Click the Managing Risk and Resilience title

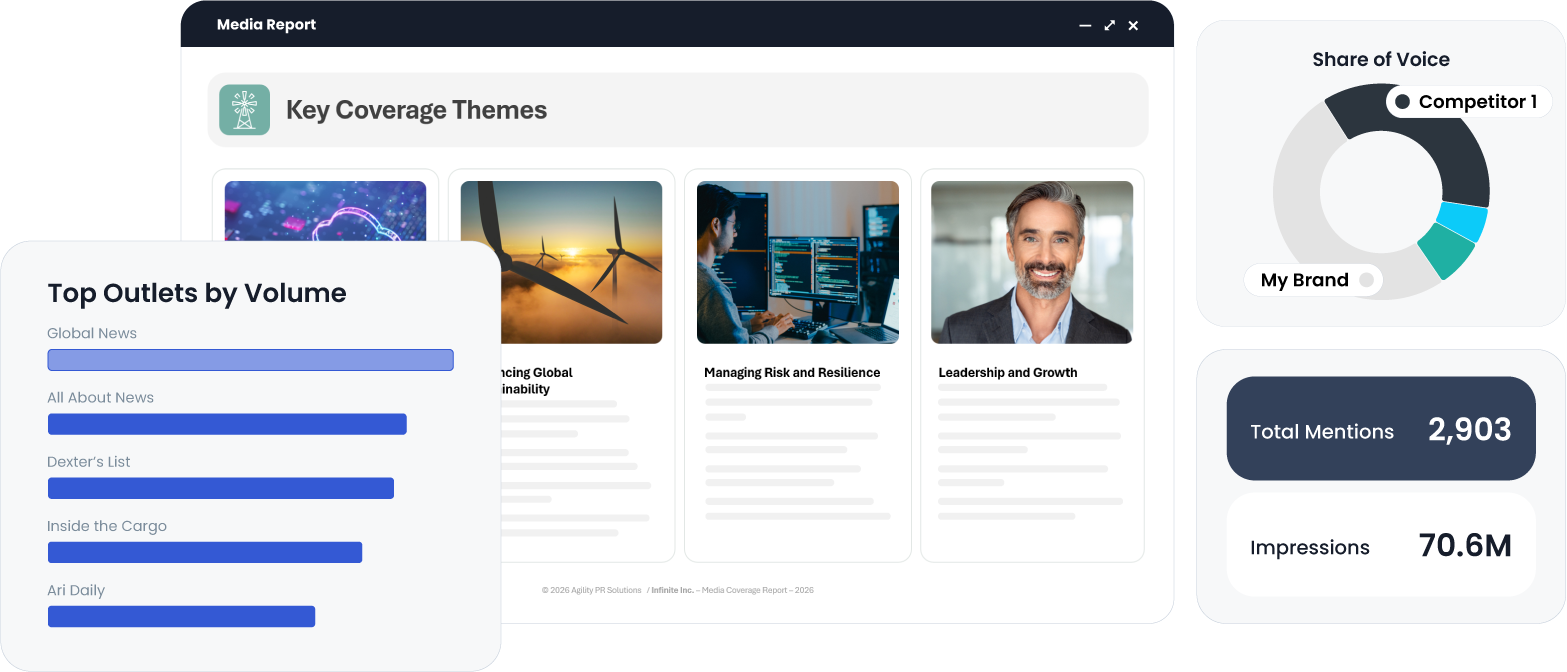point(792,373)
